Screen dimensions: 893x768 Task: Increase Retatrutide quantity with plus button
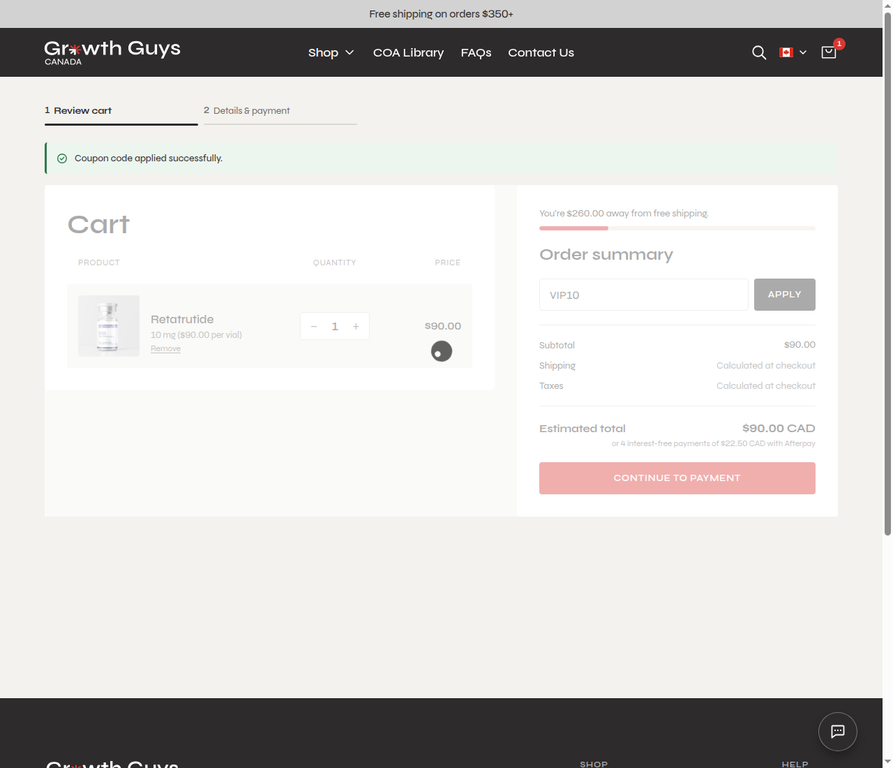pos(356,326)
